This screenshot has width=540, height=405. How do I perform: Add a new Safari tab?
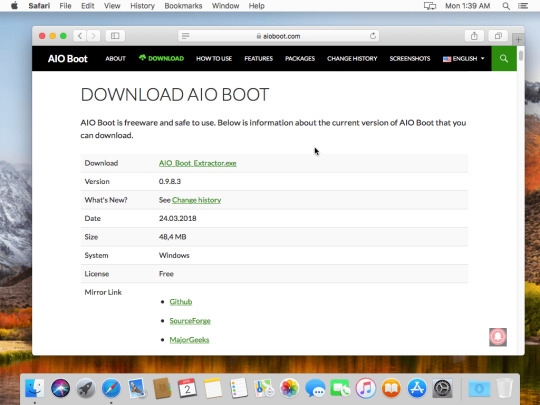518,39
